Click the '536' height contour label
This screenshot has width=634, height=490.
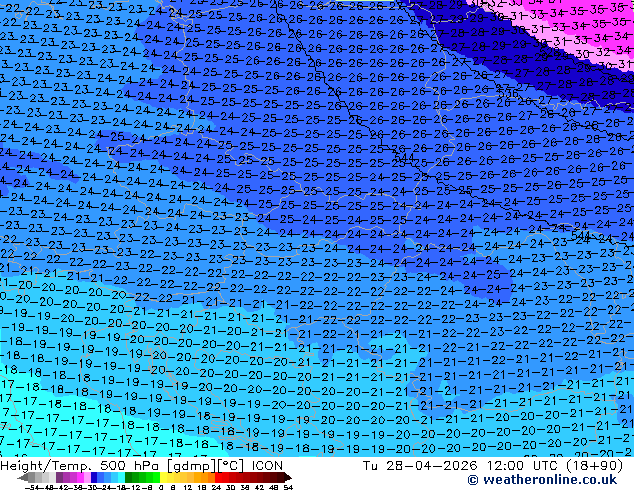tap(508, 94)
